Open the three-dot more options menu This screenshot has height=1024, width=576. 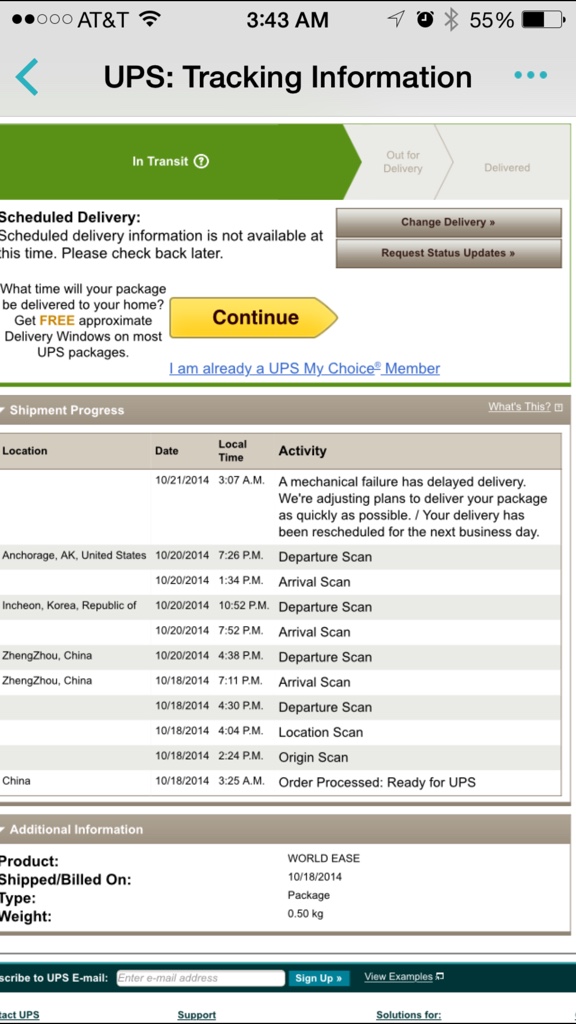coord(530,75)
